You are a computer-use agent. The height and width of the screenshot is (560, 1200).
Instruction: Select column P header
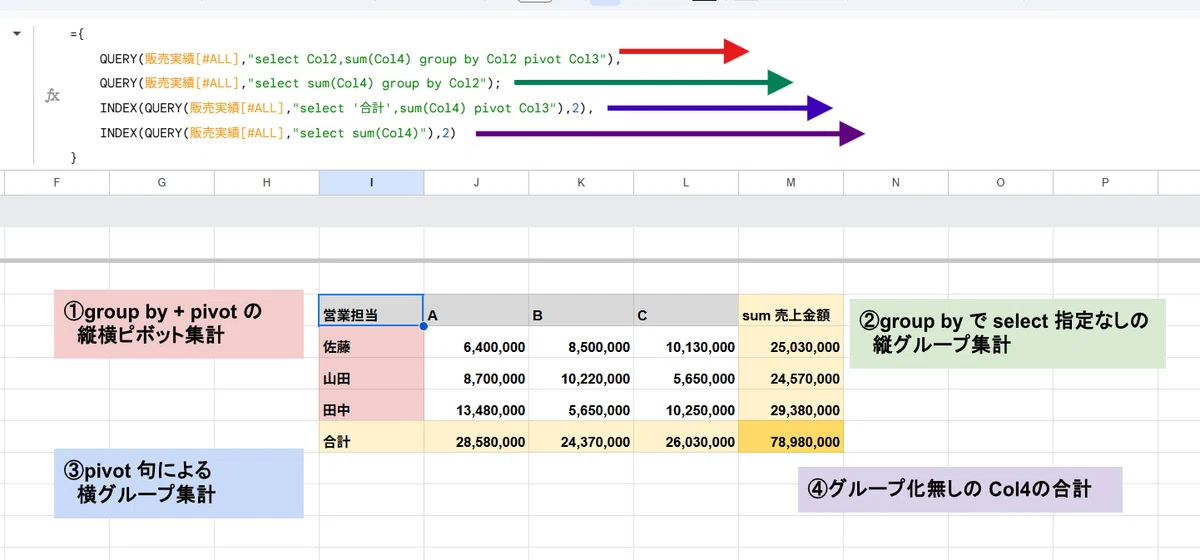tap(1106, 182)
